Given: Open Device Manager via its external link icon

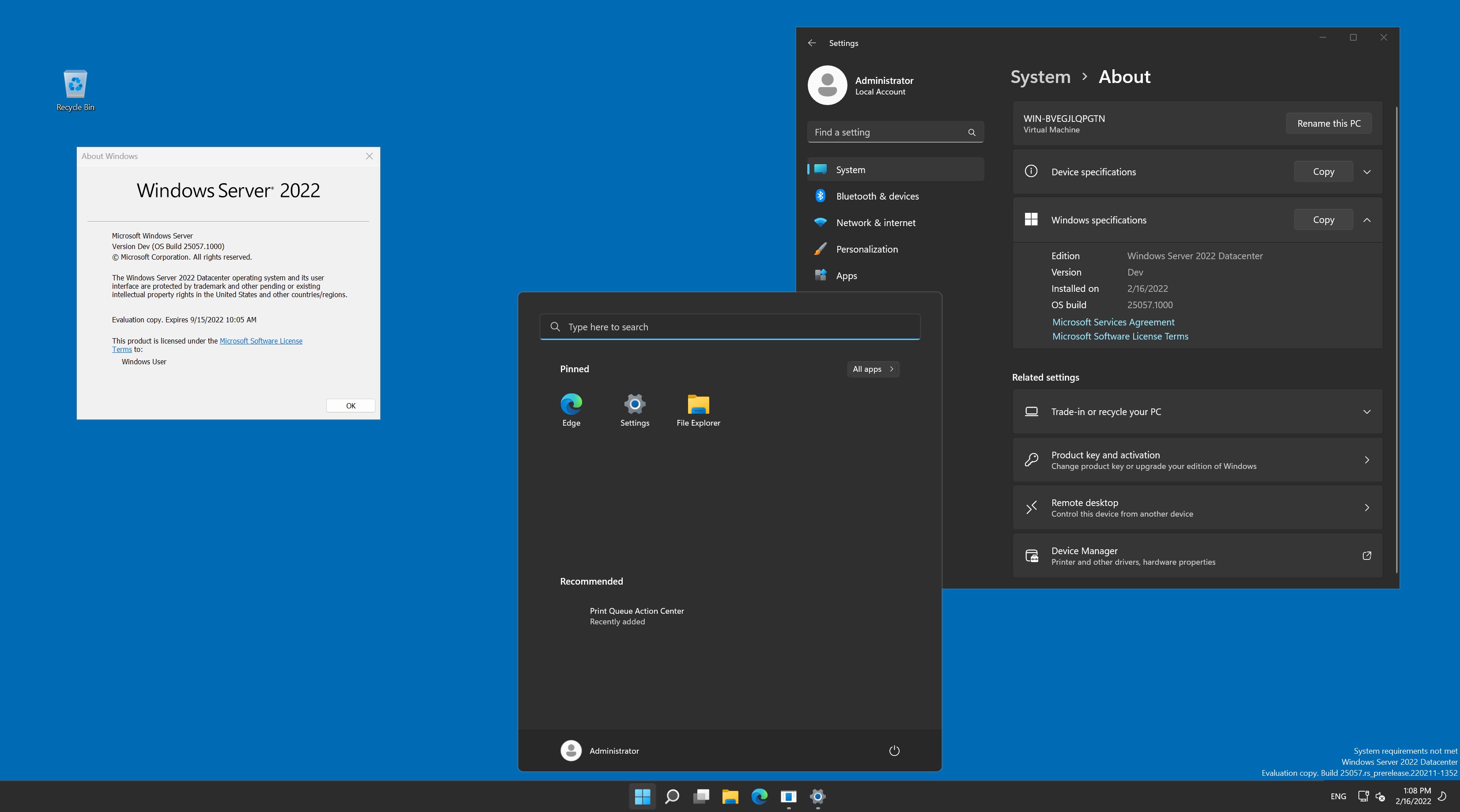Looking at the screenshot, I should tap(1367, 556).
